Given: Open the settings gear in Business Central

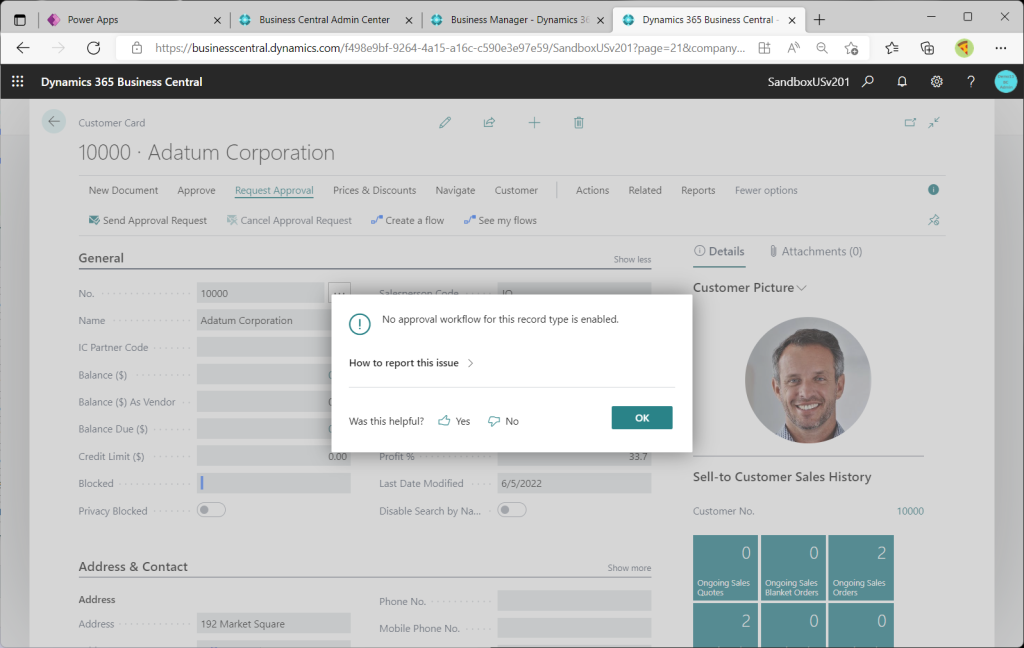Looking at the screenshot, I should pyautogui.click(x=936, y=82).
